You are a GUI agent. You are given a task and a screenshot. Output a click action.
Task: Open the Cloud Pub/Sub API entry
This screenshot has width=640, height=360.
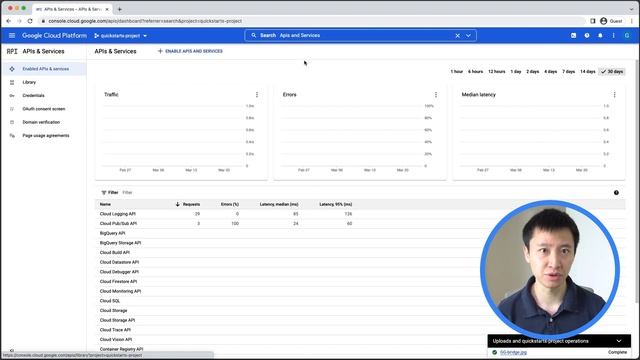pyautogui.click(x=118, y=224)
